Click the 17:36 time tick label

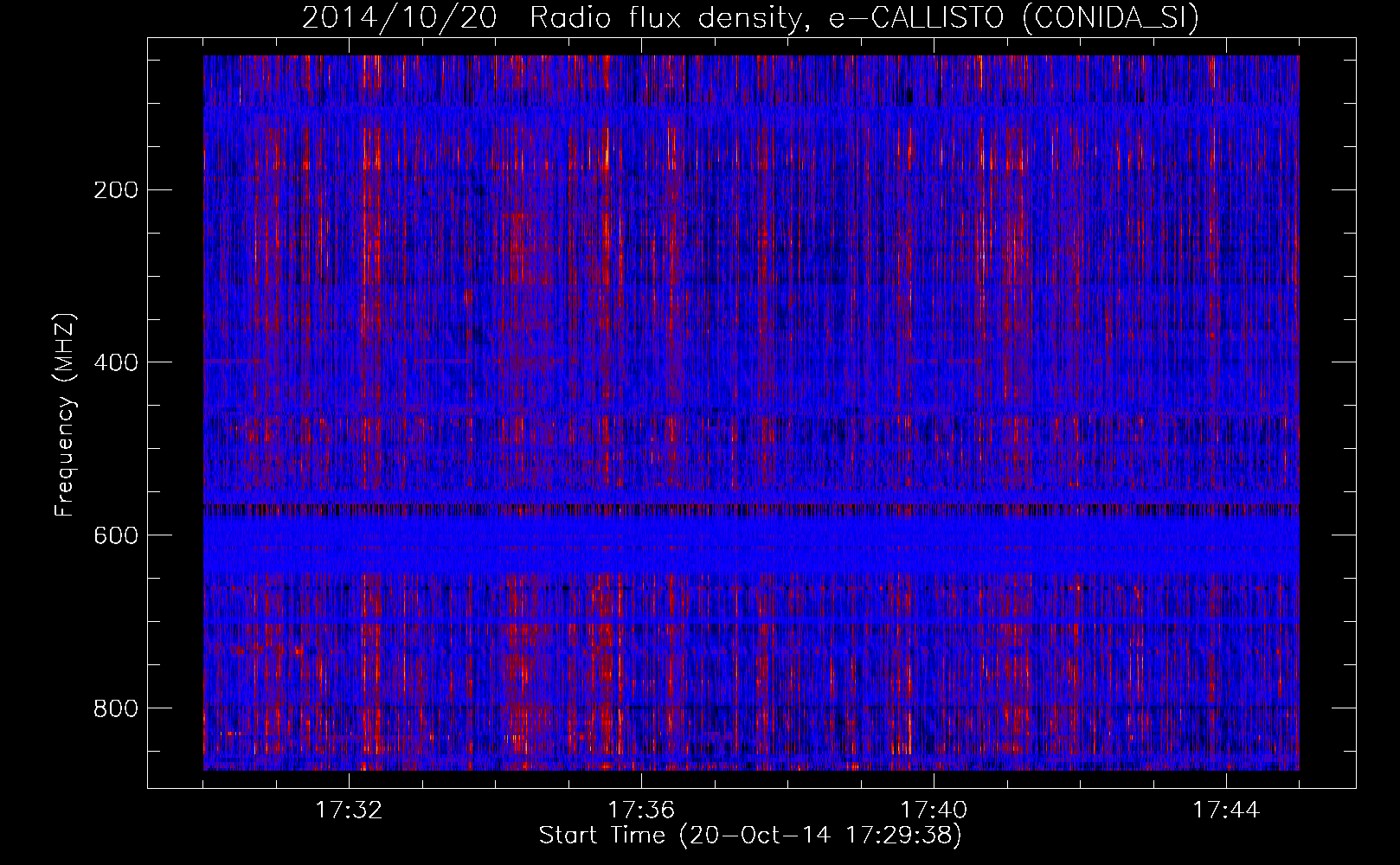click(x=641, y=811)
